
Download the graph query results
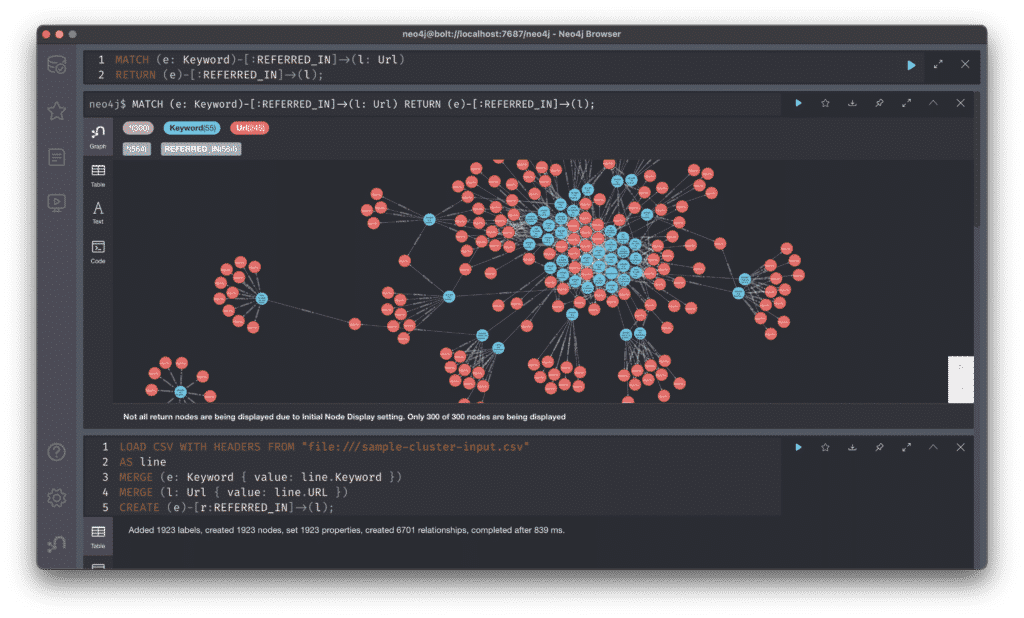pos(851,102)
